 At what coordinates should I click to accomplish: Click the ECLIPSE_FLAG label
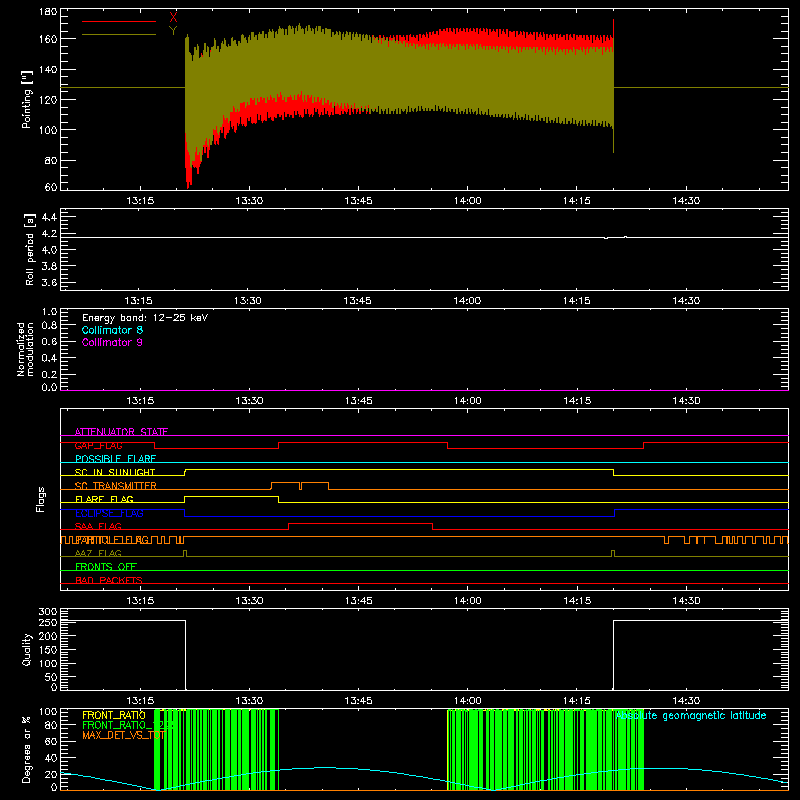coord(109,513)
